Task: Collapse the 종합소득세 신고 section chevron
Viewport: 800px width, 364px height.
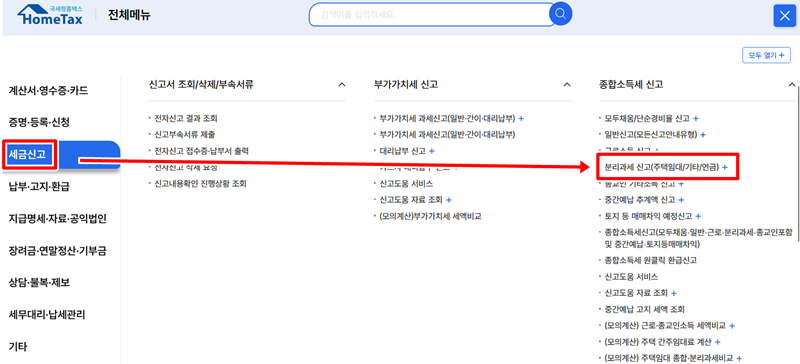Action: 792,85
